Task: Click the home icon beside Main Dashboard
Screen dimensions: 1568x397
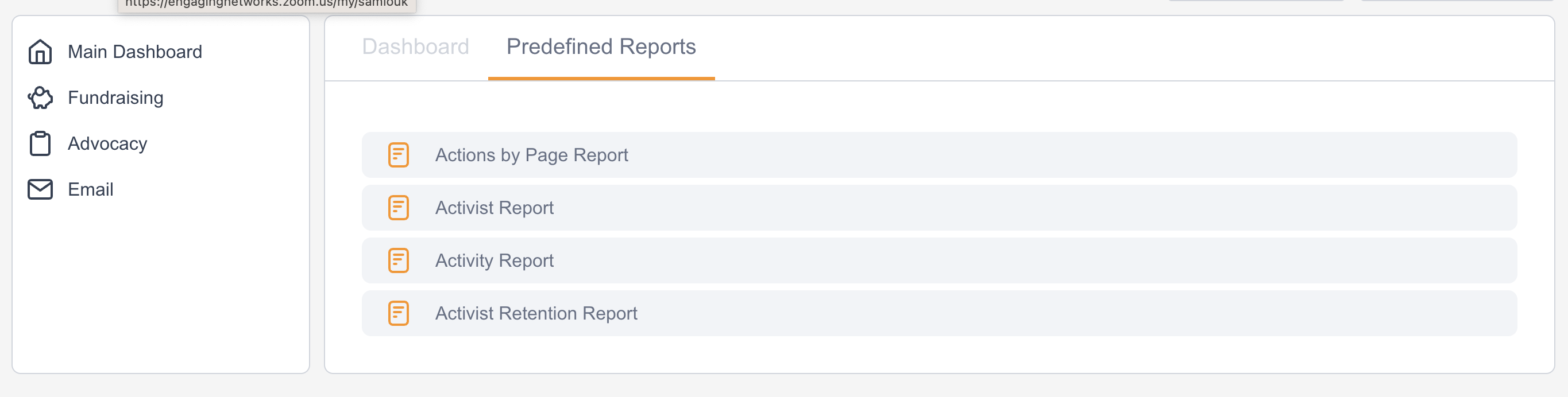Action: tap(40, 52)
